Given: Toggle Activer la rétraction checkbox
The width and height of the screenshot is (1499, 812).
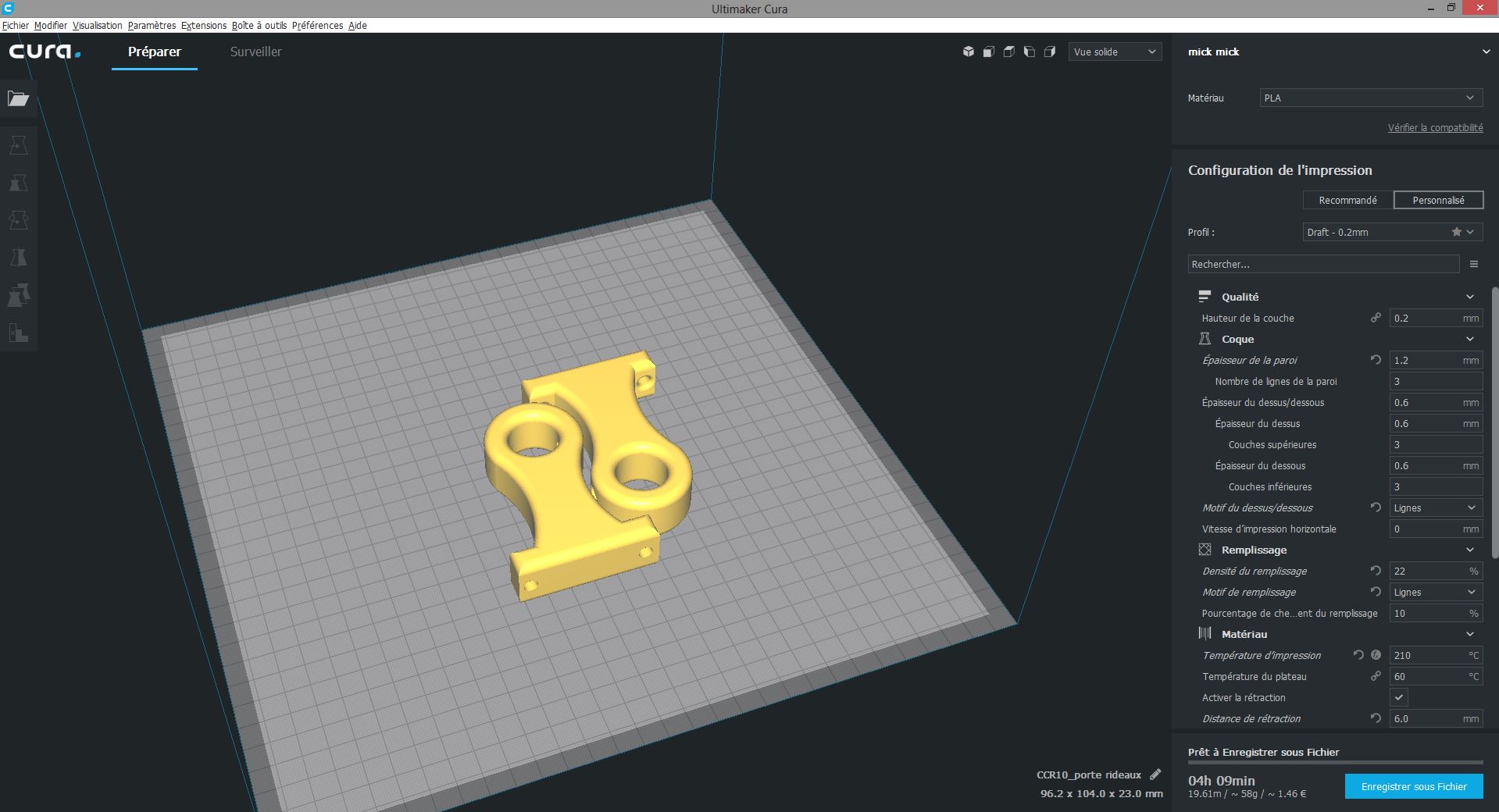Looking at the screenshot, I should point(1398,697).
